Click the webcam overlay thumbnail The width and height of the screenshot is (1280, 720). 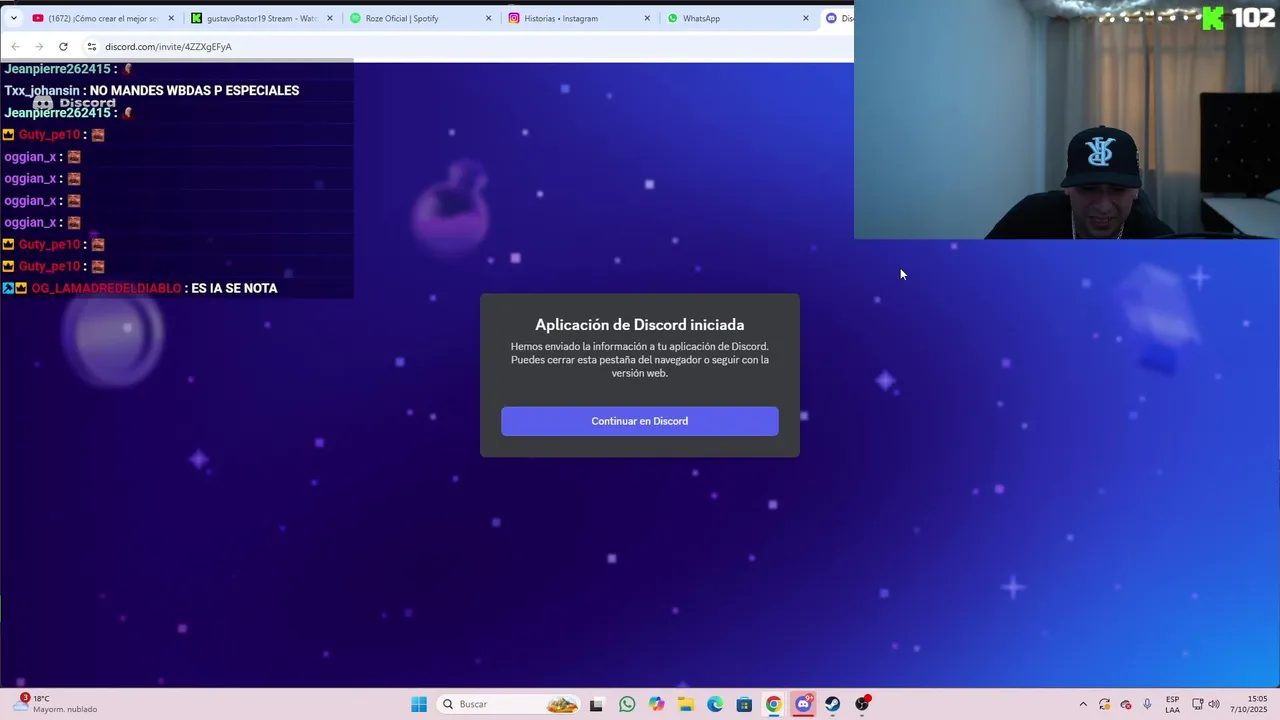coord(1067,120)
